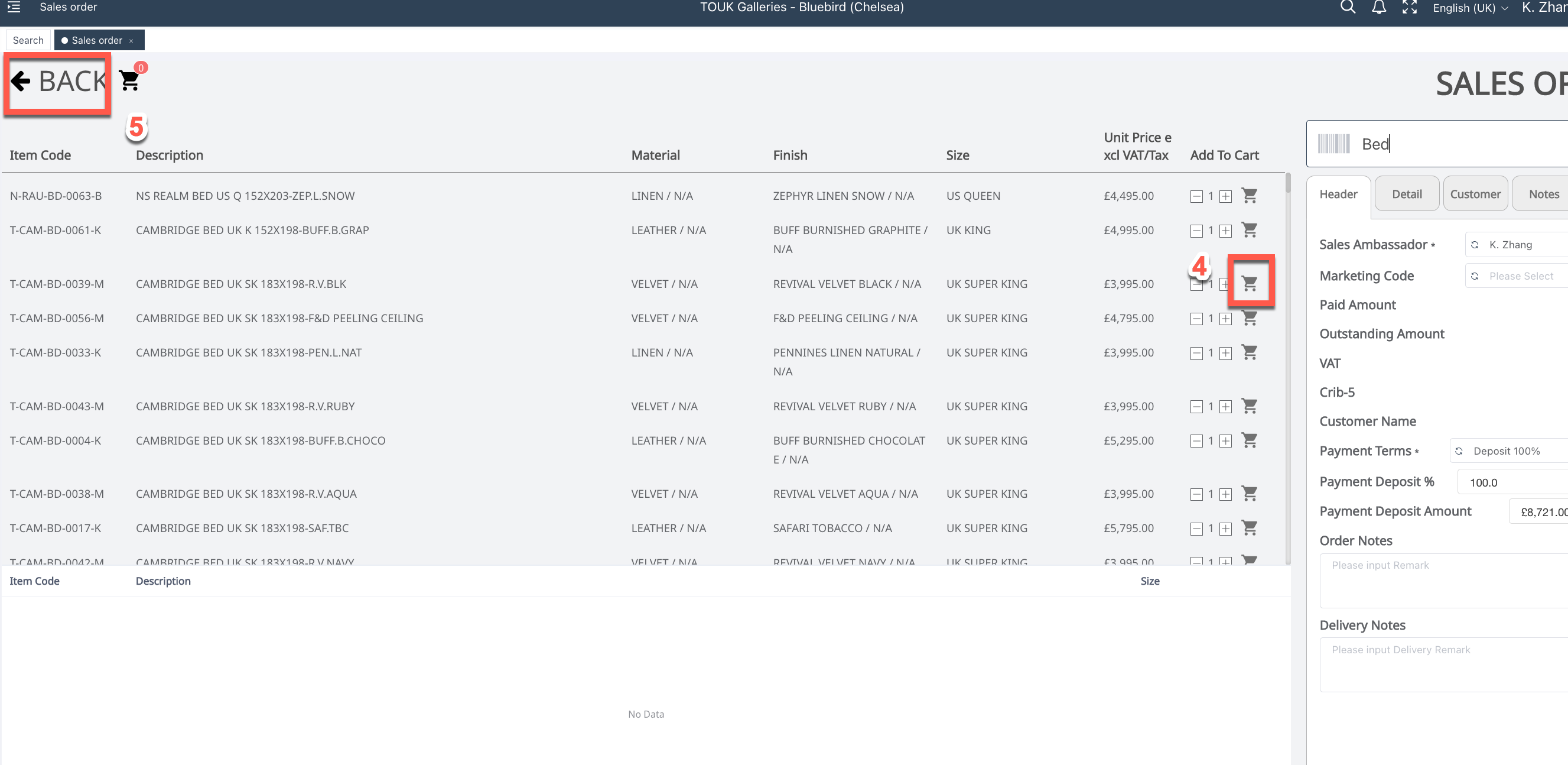The width and height of the screenshot is (1568, 765).
Task: Close the Sales order tab
Action: point(131,41)
